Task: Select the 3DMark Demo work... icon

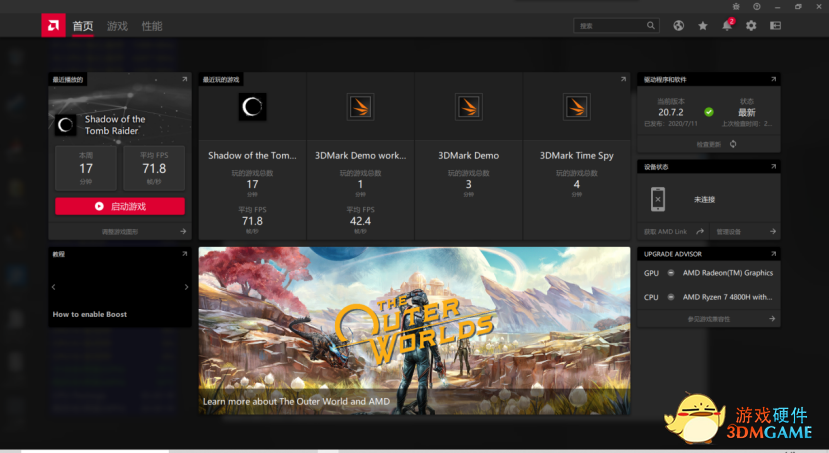Action: (361, 107)
